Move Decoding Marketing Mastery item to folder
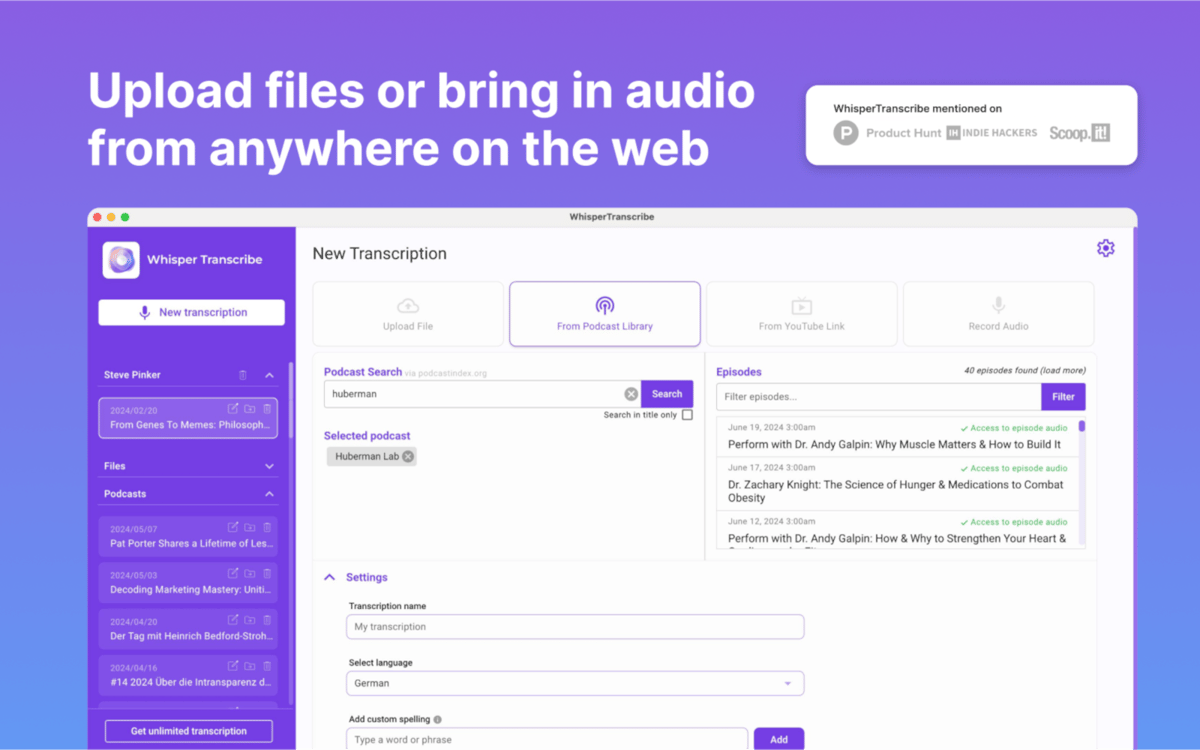The image size is (1200, 750). pyautogui.click(x=250, y=574)
